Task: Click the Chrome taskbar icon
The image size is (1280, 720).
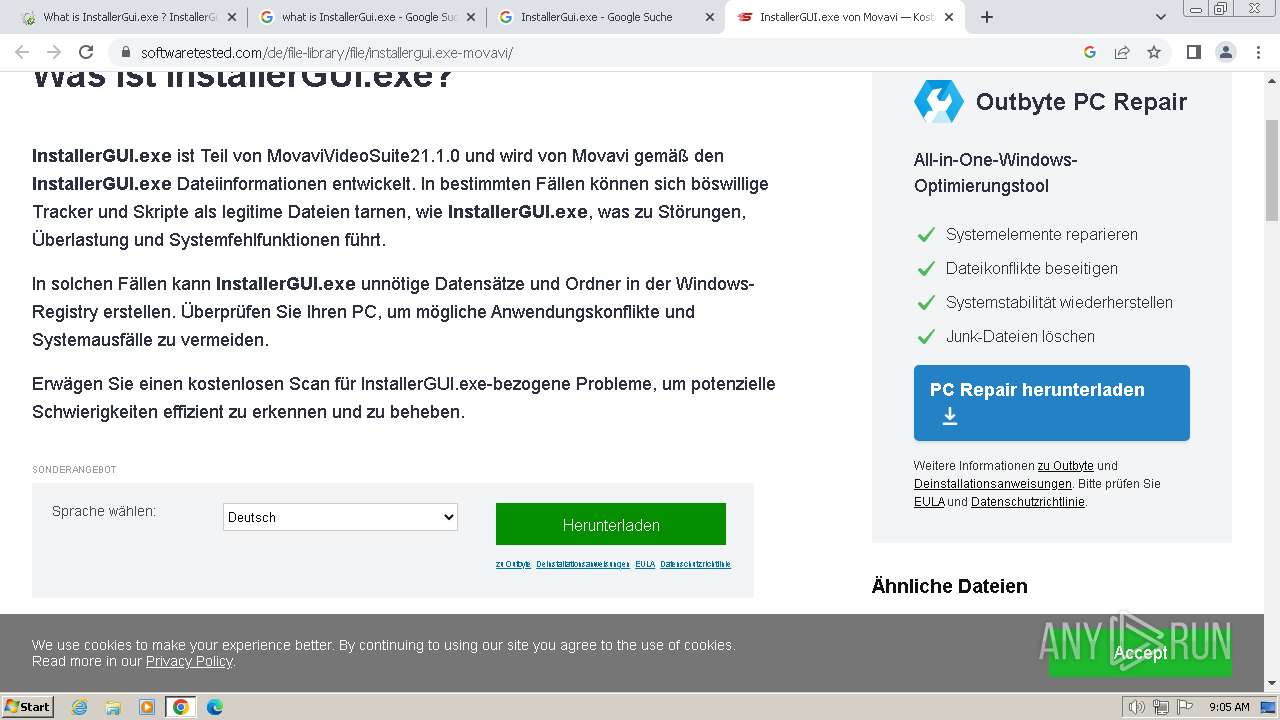Action: [x=181, y=707]
